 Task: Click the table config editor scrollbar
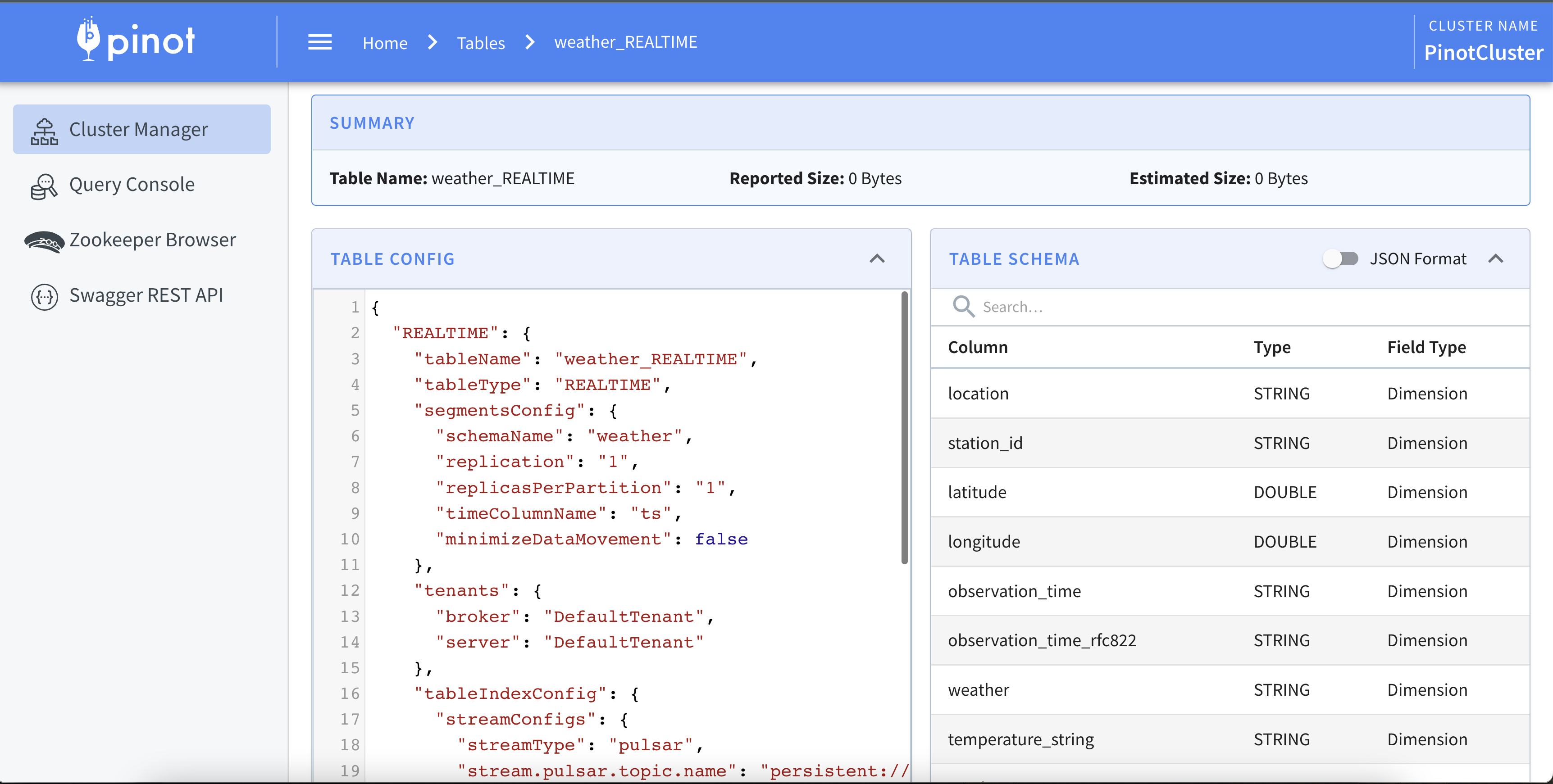[904, 428]
